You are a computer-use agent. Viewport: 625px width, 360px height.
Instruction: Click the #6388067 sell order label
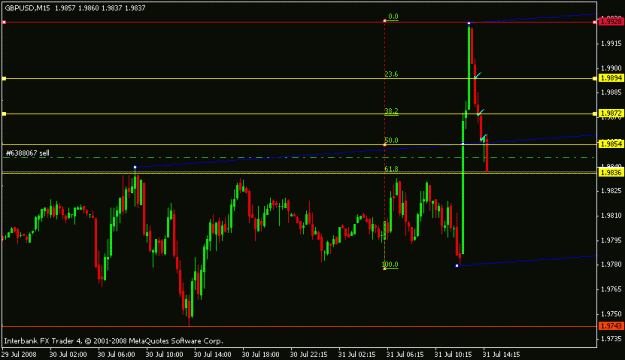tap(28, 153)
